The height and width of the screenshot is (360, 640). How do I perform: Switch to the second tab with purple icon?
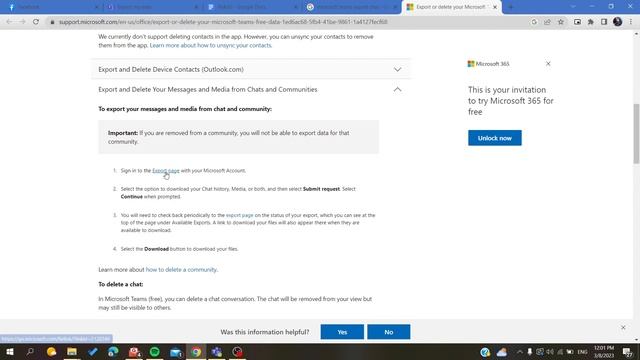point(152,7)
